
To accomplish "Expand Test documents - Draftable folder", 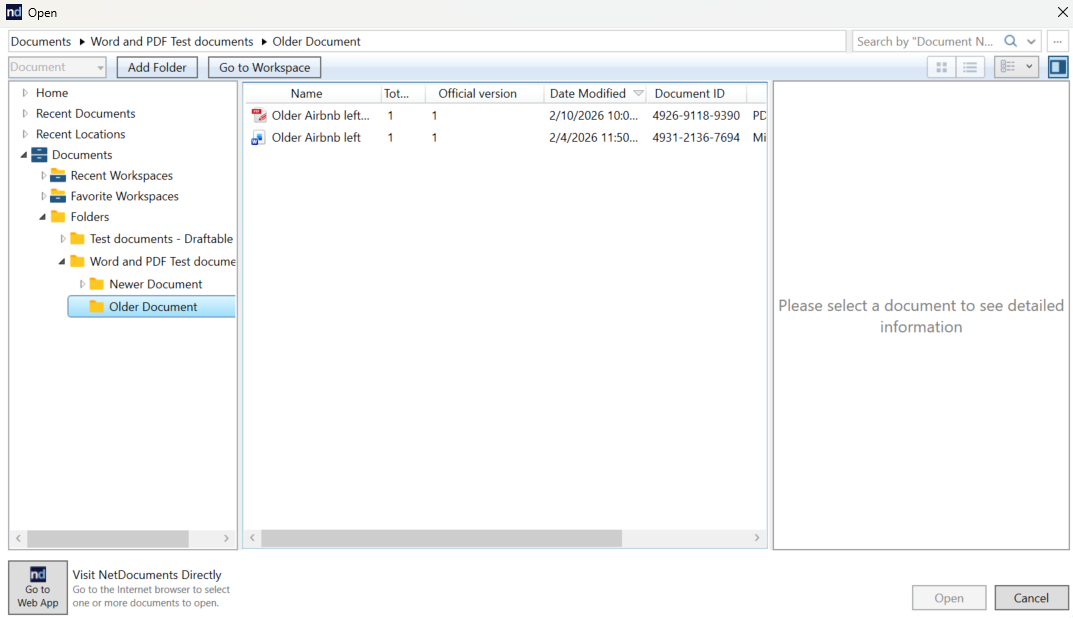I will click(x=62, y=239).
